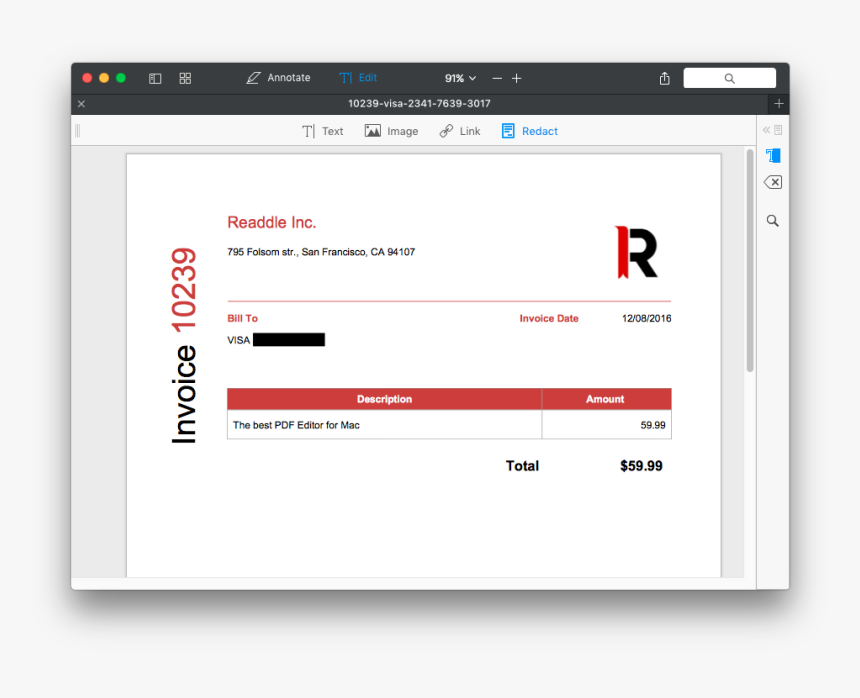The image size is (860, 698).
Task: Click the address 795 Folsom str. text
Action: pyautogui.click(x=321, y=252)
